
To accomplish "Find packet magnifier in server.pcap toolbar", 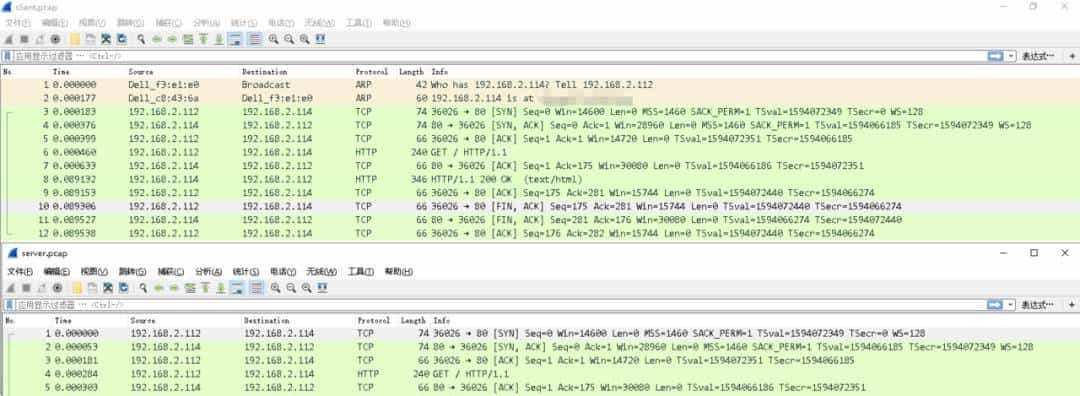I will coord(143,288).
